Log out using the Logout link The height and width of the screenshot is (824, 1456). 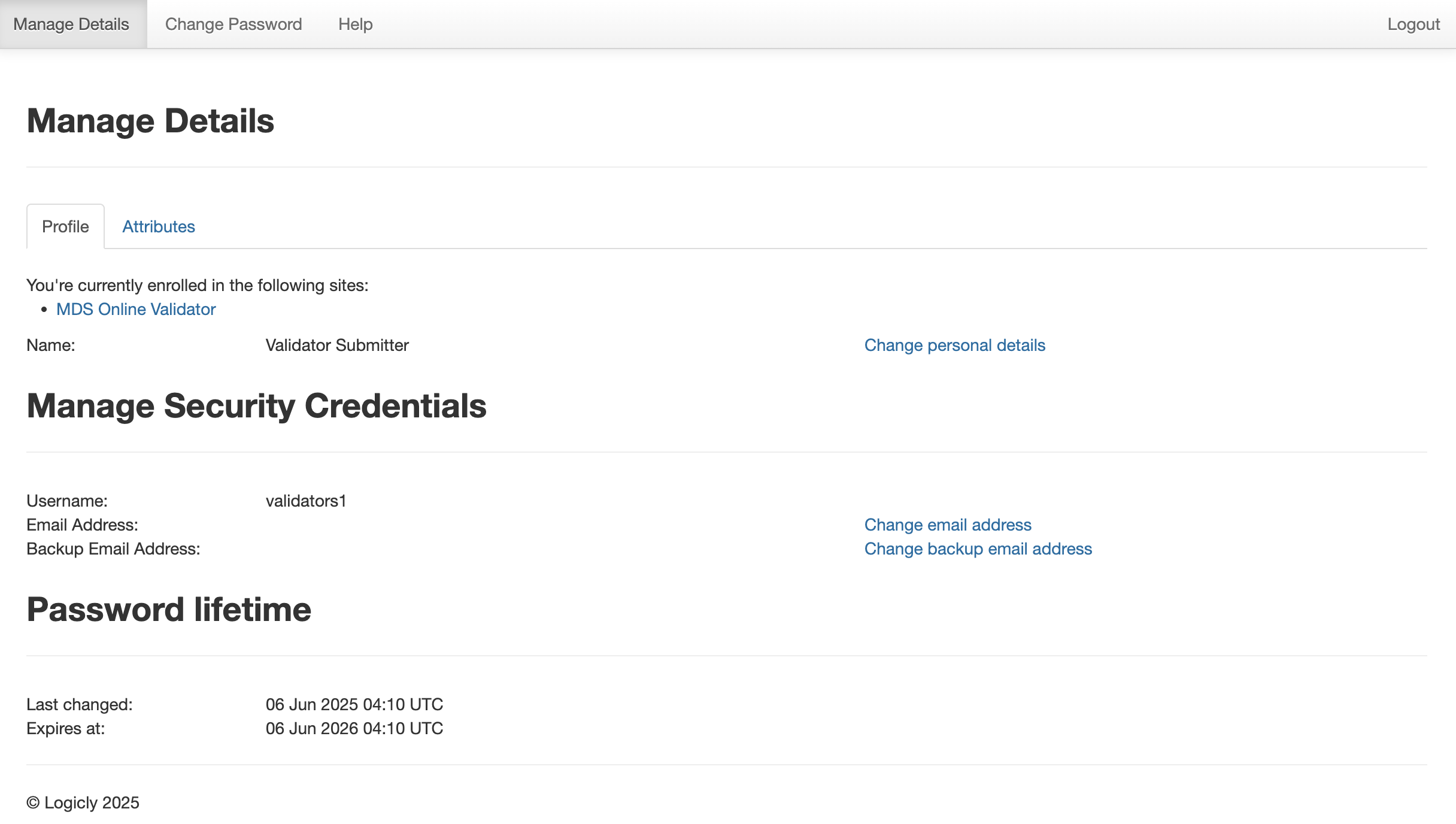[1413, 24]
